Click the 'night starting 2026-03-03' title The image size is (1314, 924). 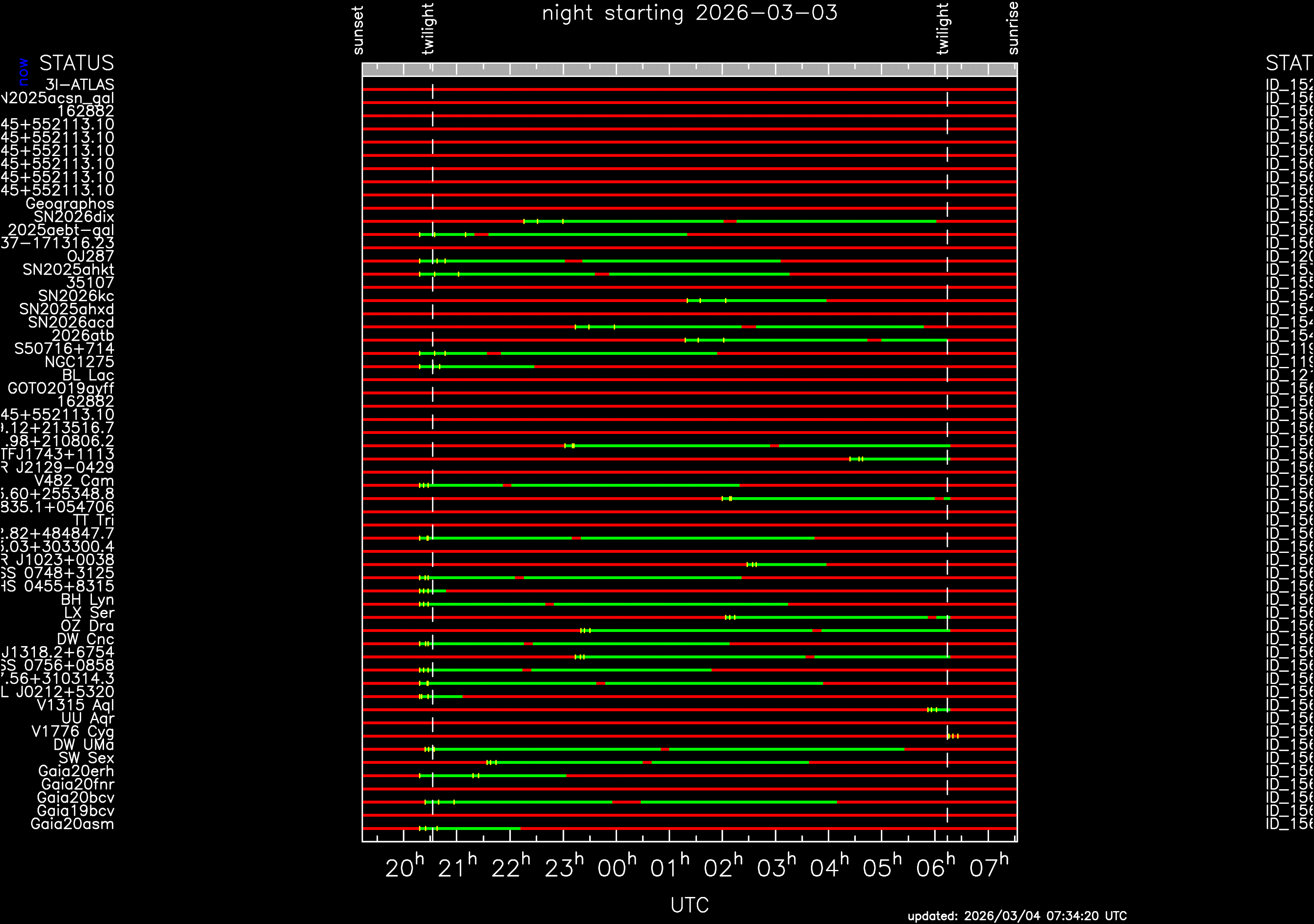(x=689, y=13)
